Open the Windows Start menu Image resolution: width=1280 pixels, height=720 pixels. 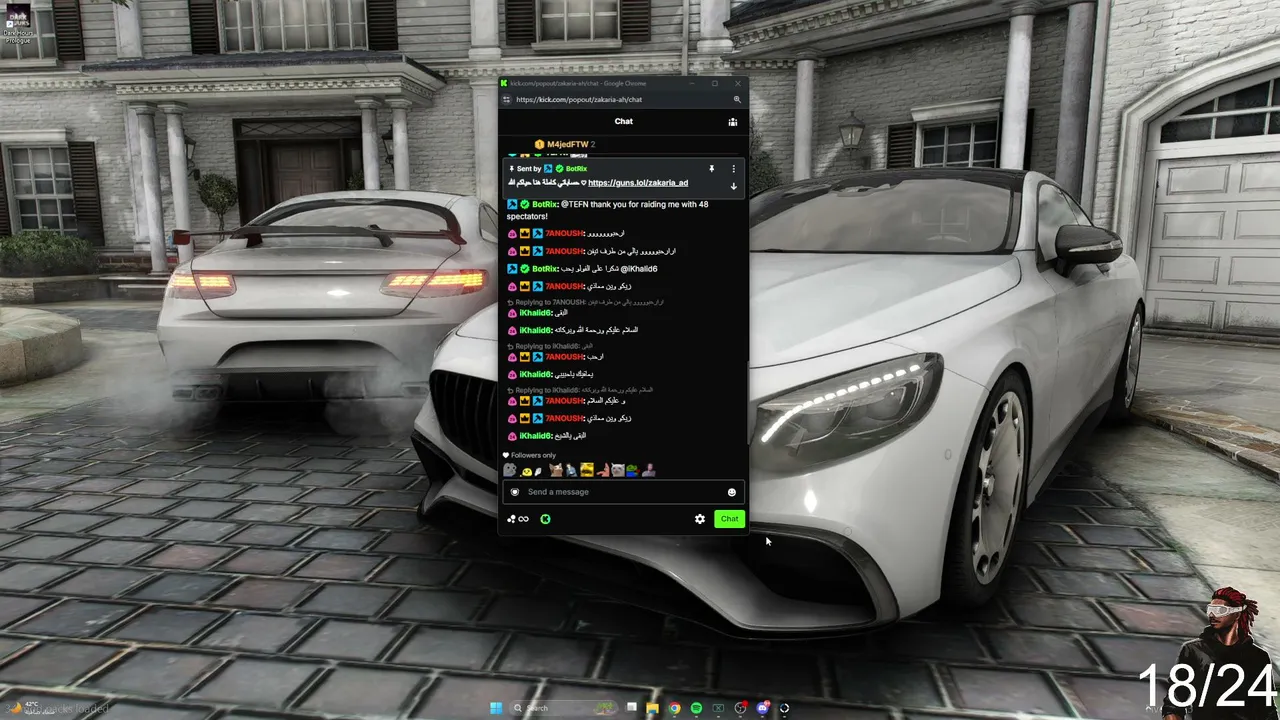[x=497, y=708]
